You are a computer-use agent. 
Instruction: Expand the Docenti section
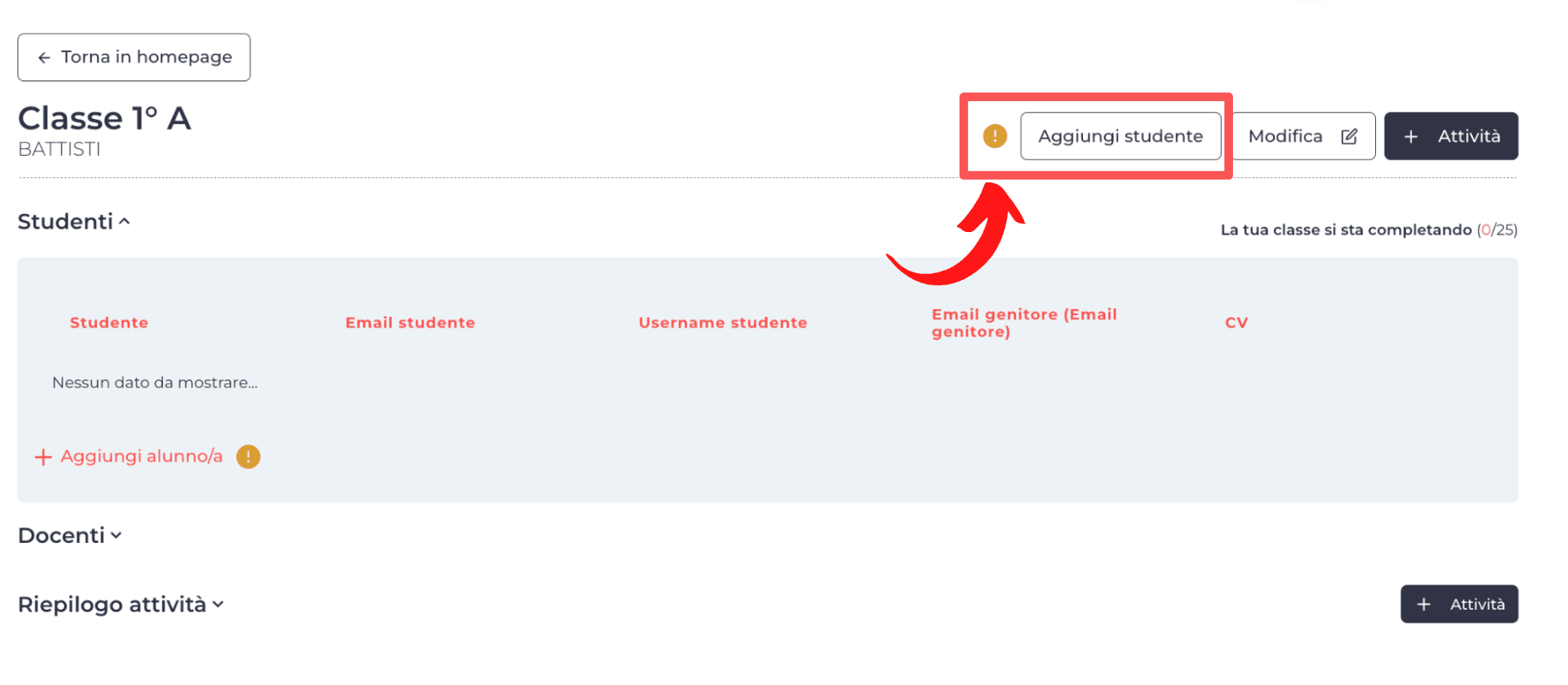point(116,536)
